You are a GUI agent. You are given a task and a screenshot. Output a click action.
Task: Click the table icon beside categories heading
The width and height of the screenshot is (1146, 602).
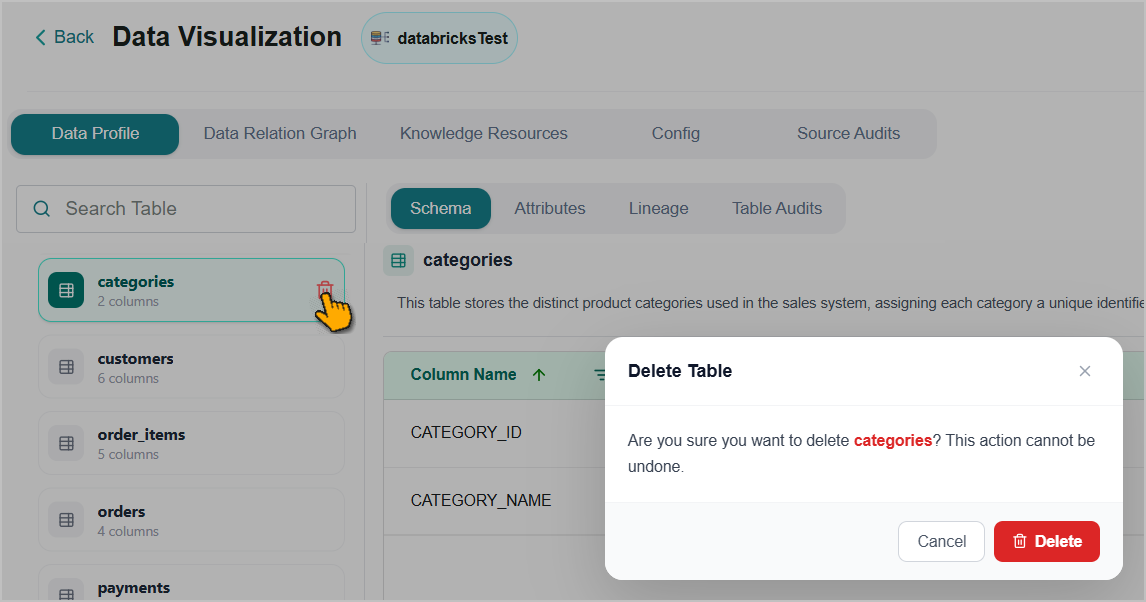[x=398, y=260]
